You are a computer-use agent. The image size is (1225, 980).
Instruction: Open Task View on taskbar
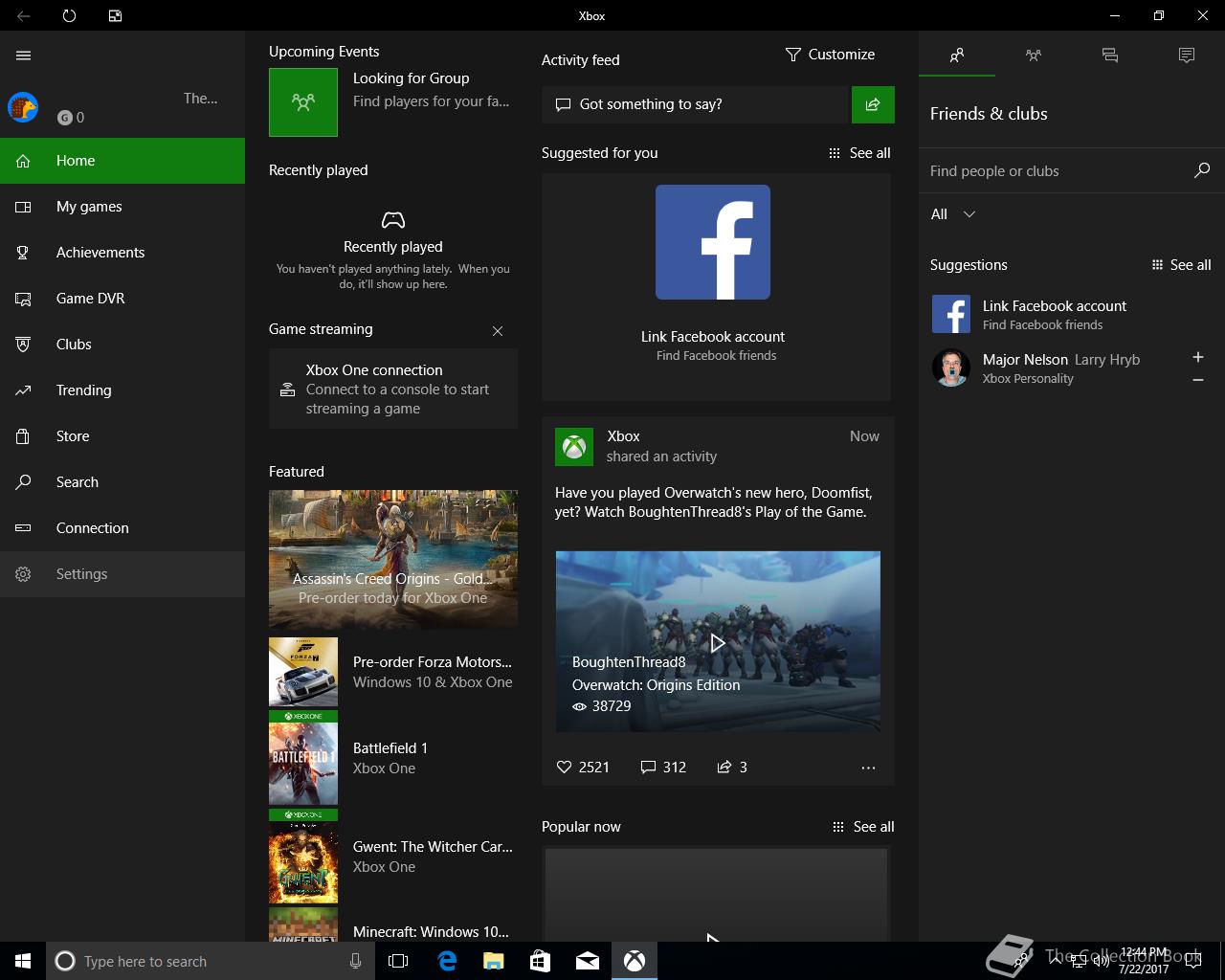398,961
